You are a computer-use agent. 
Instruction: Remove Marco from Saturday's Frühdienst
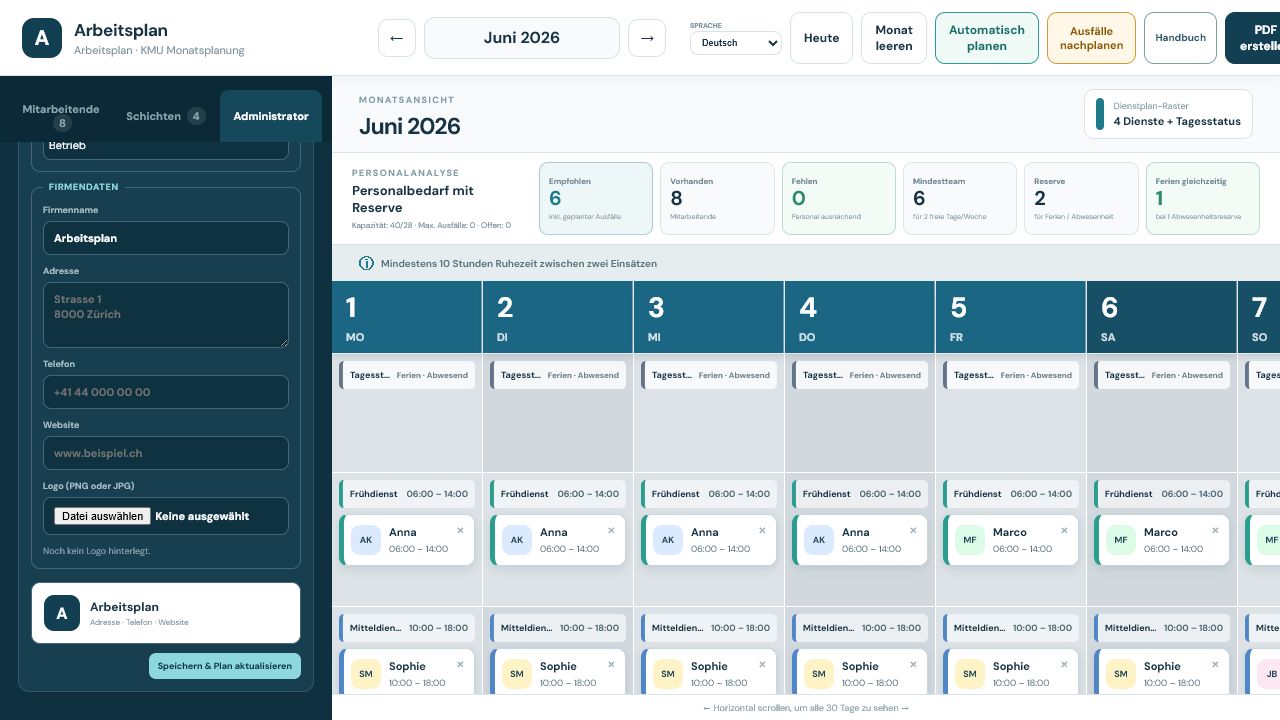pos(1215,531)
